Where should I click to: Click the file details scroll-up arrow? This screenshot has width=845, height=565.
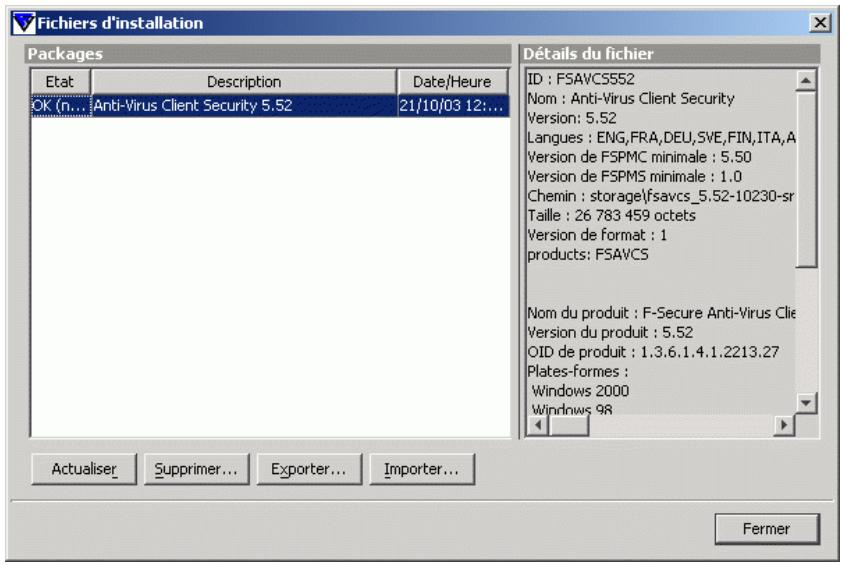(x=806, y=81)
